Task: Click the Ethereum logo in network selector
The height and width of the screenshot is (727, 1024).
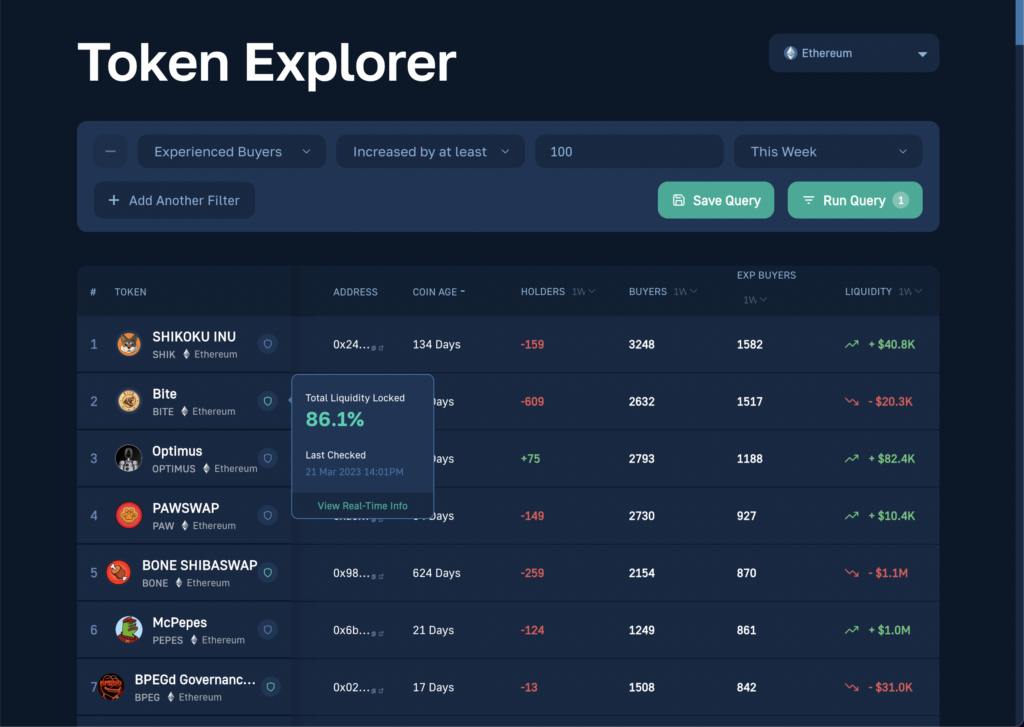Action: [x=790, y=53]
